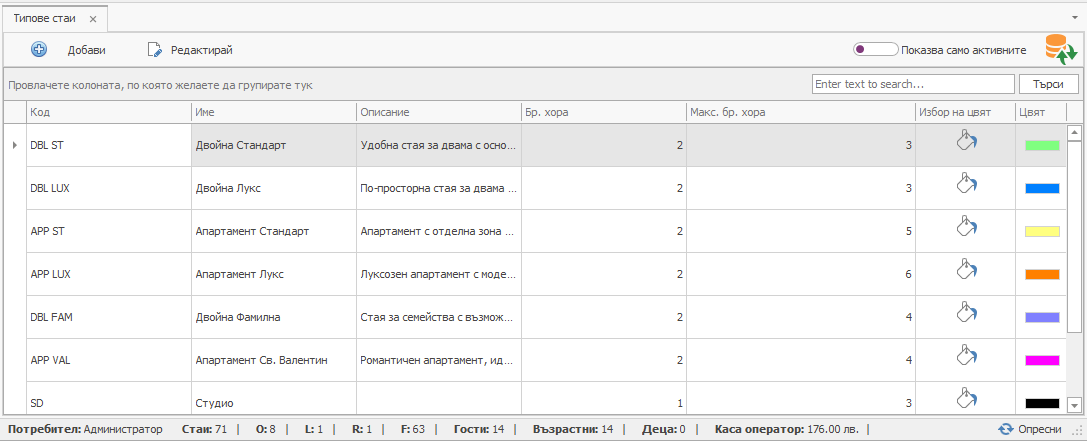
Task: Click the magenta color swatch for APP VAL
Action: pyautogui.click(x=1042, y=360)
